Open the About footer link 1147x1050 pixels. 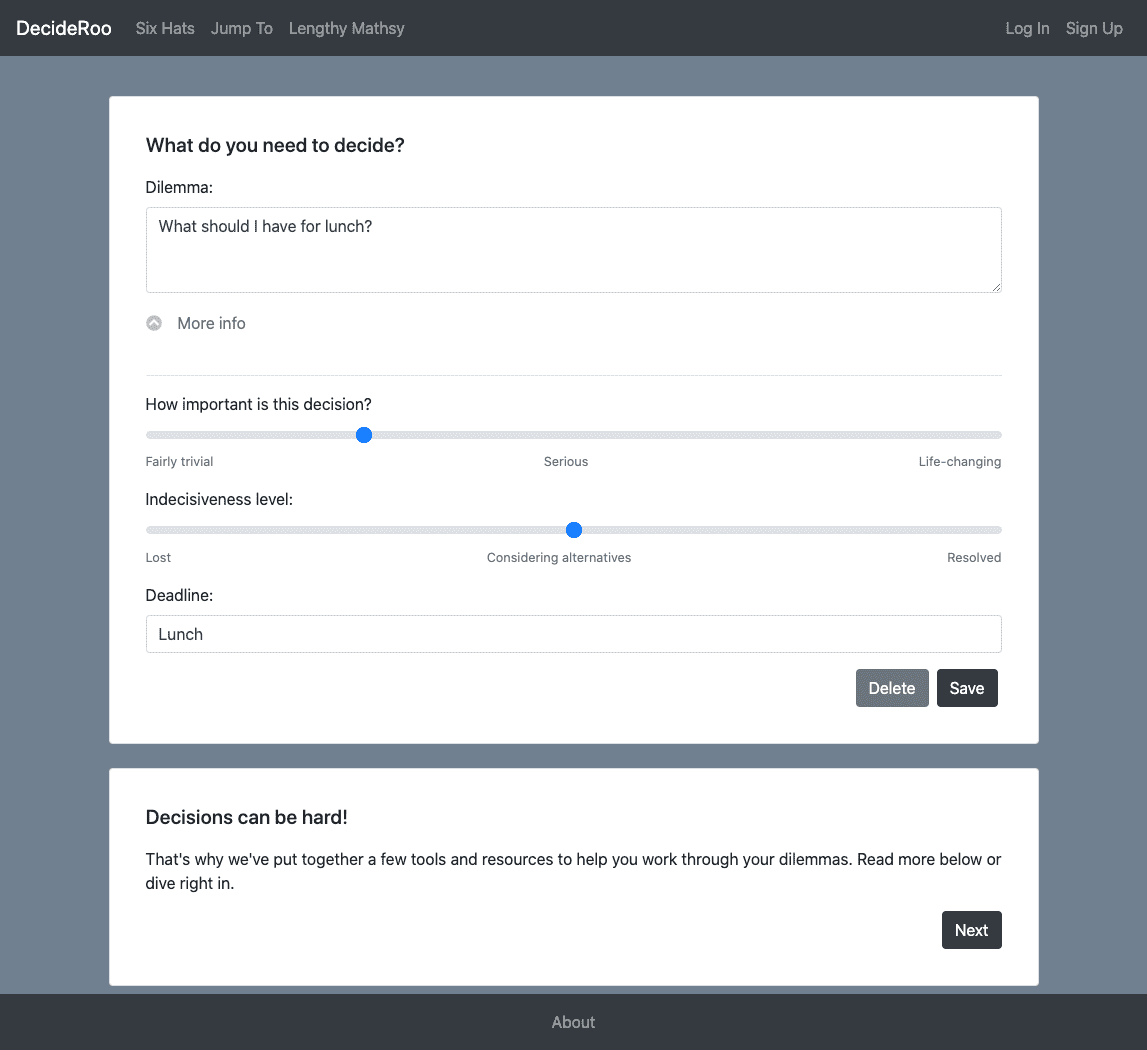click(574, 1022)
